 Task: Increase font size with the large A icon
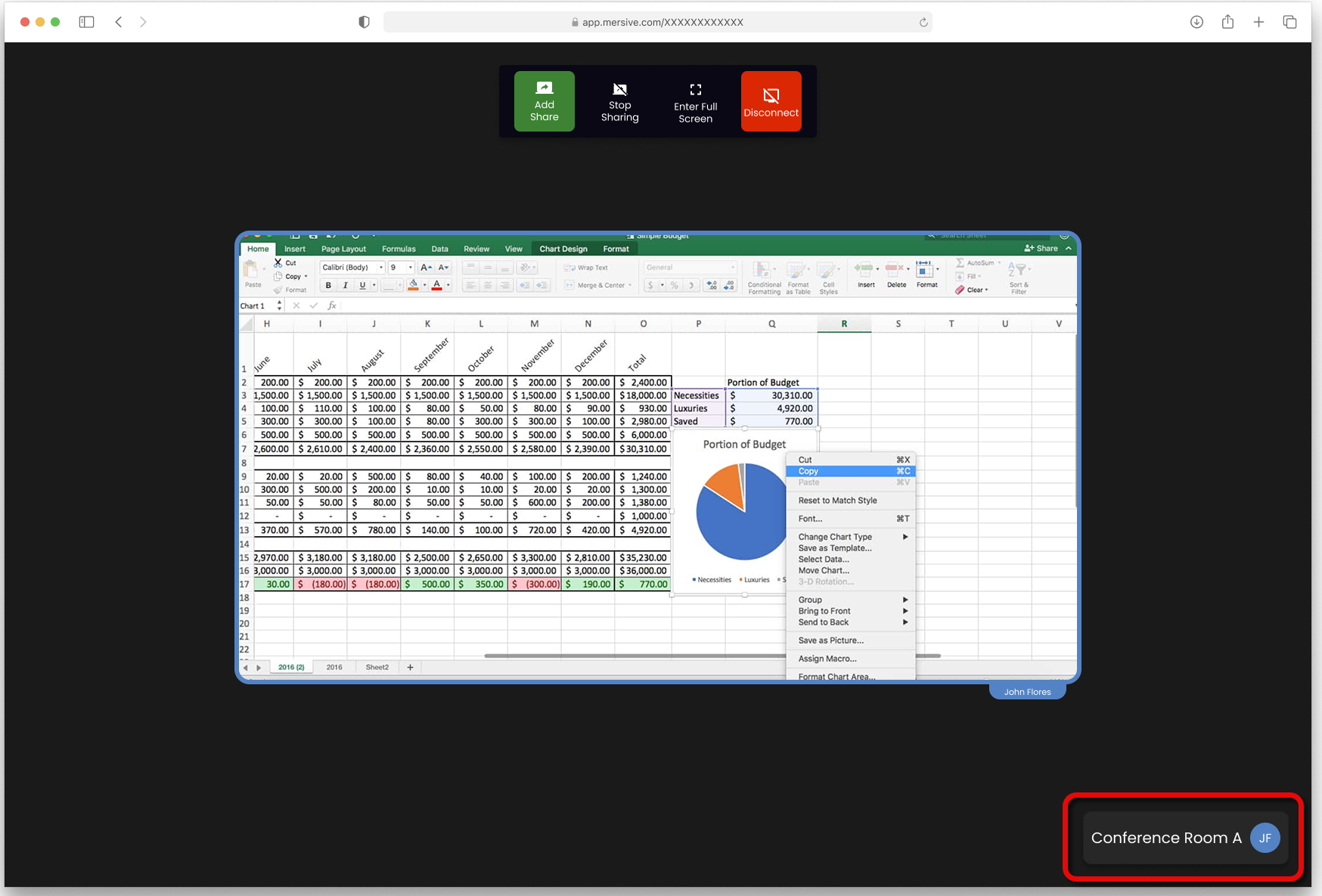pyautogui.click(x=426, y=267)
